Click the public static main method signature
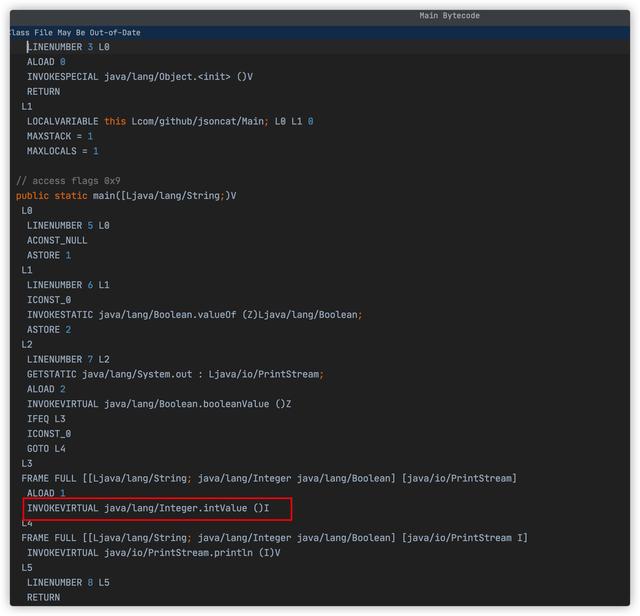 (x=126, y=196)
